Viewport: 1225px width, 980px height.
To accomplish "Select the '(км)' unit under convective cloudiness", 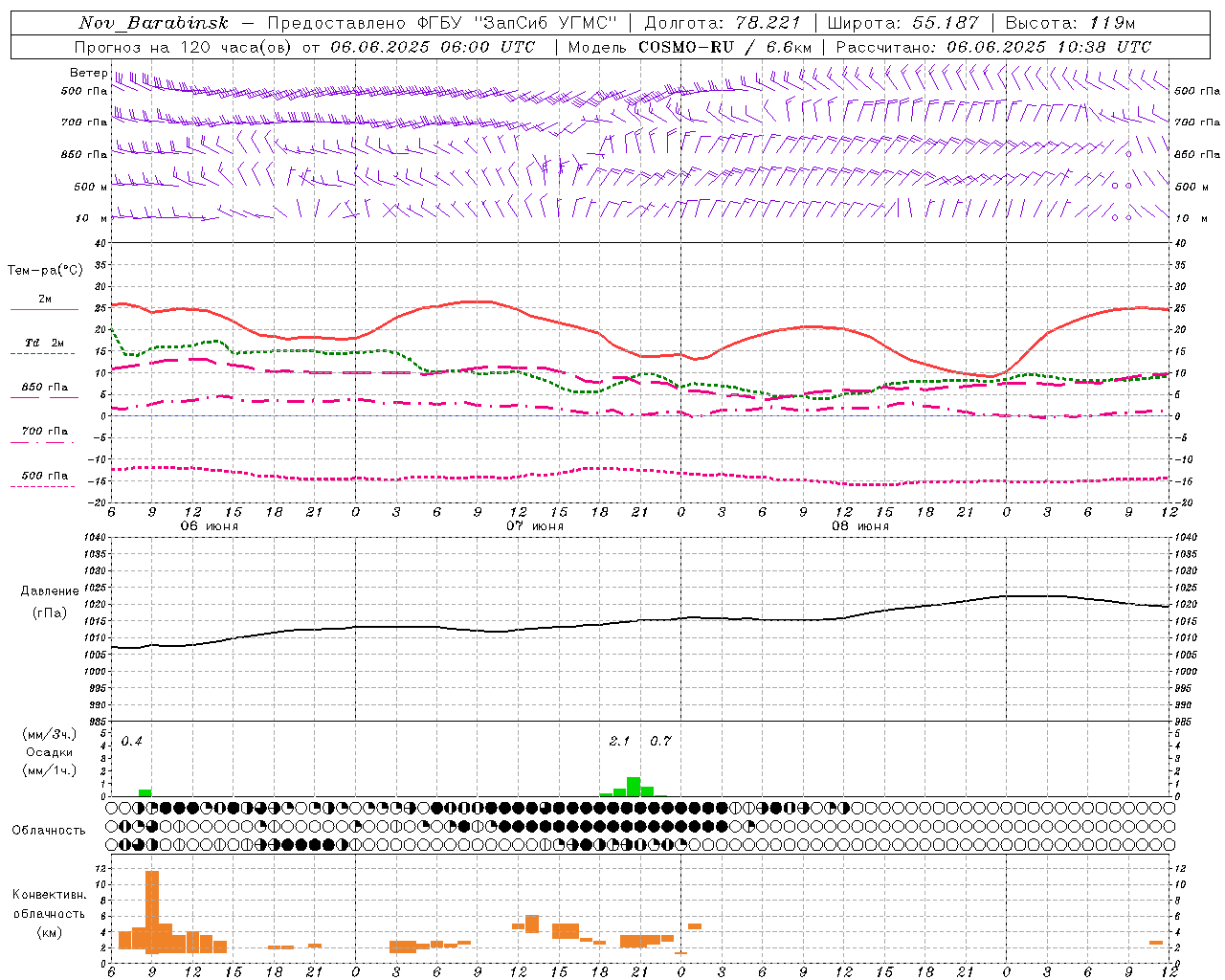I will [x=50, y=932].
